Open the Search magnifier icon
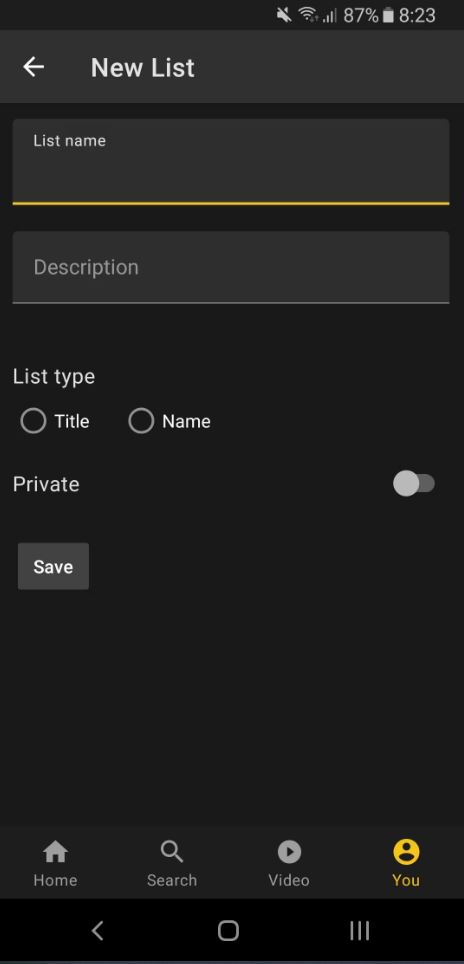This screenshot has width=464, height=964. coord(171,852)
